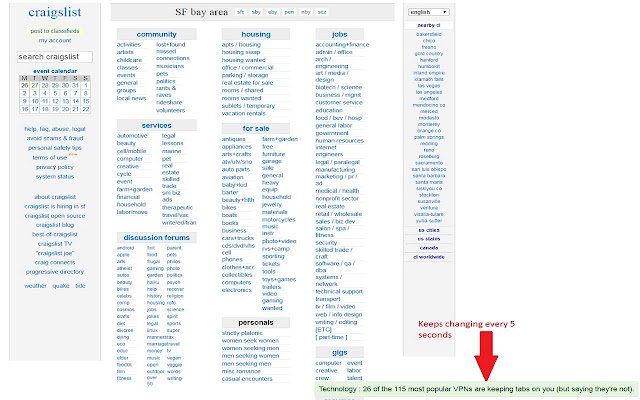The image size is (640, 400).
Task: Open casual encounters personals
Action: pos(247,379)
